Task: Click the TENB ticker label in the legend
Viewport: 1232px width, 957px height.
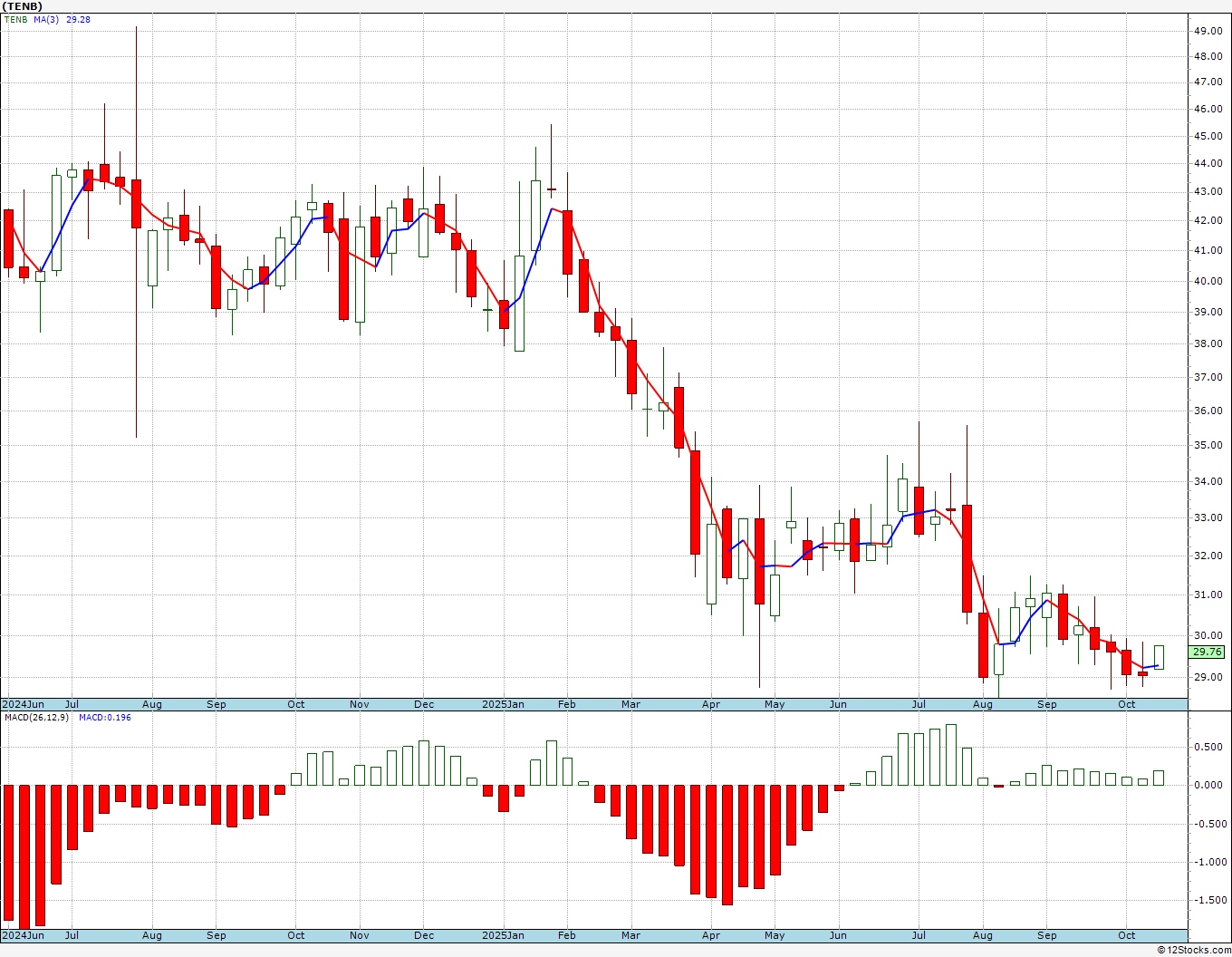Action: click(x=15, y=19)
